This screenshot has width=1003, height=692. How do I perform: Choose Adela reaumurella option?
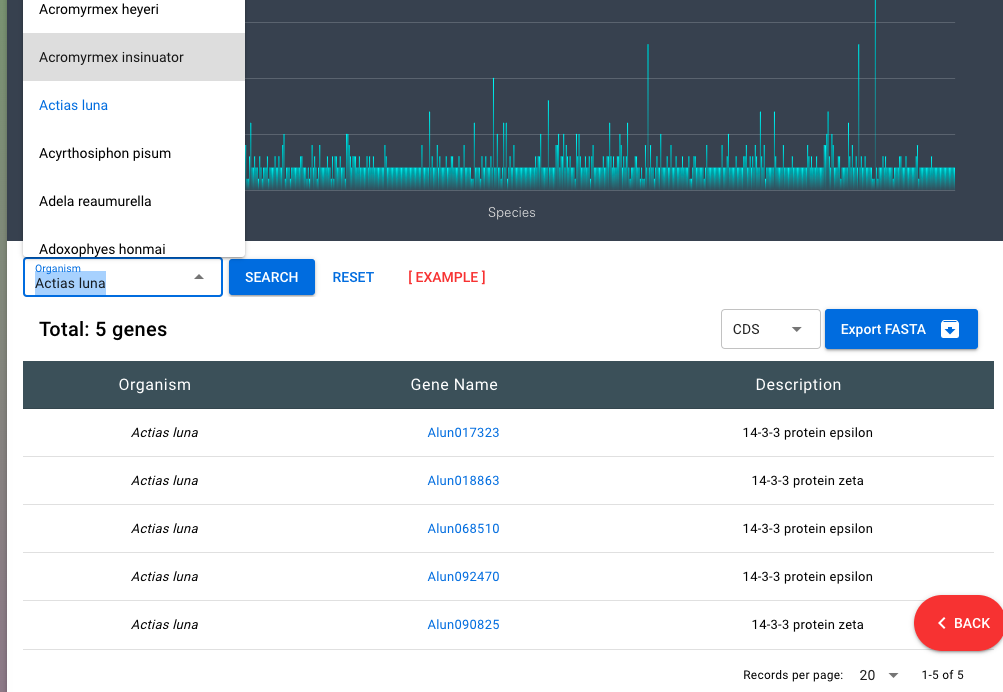click(x=134, y=201)
